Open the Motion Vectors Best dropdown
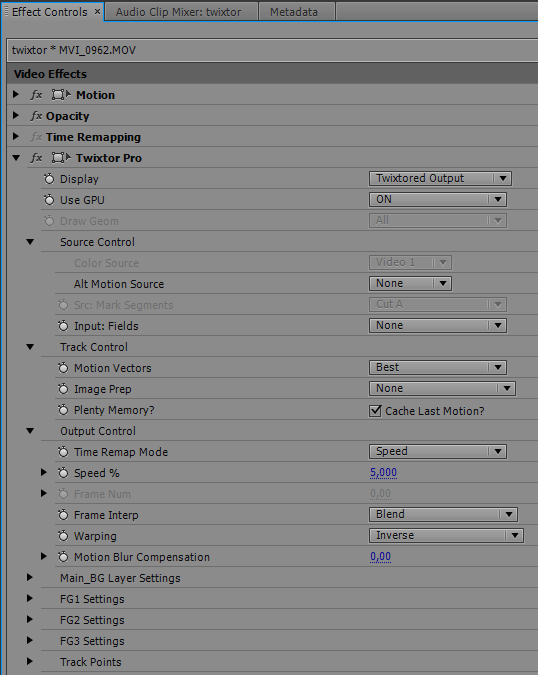This screenshot has width=538, height=675. click(x=438, y=367)
